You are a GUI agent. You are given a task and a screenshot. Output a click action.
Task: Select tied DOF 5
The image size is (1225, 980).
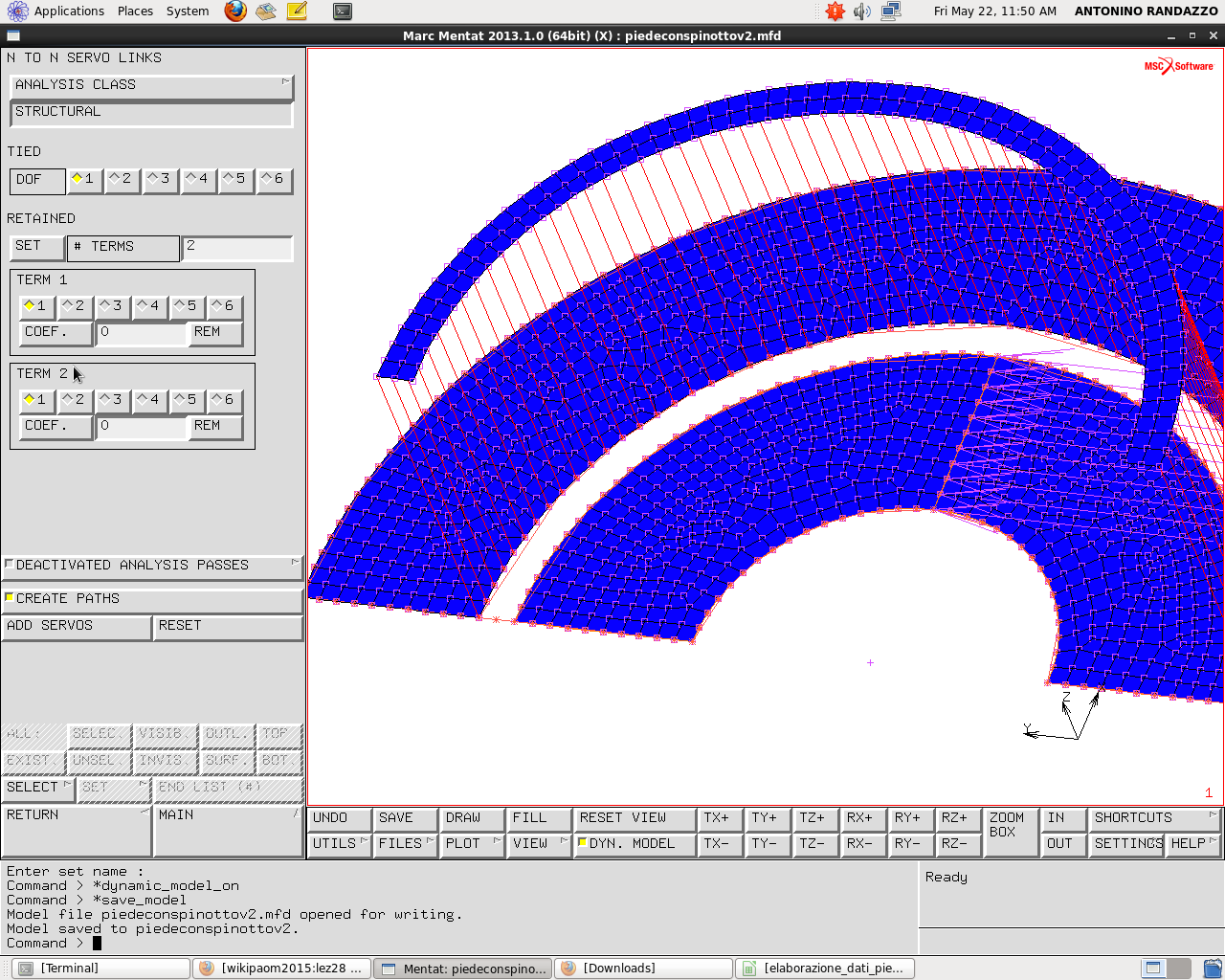pos(236,179)
